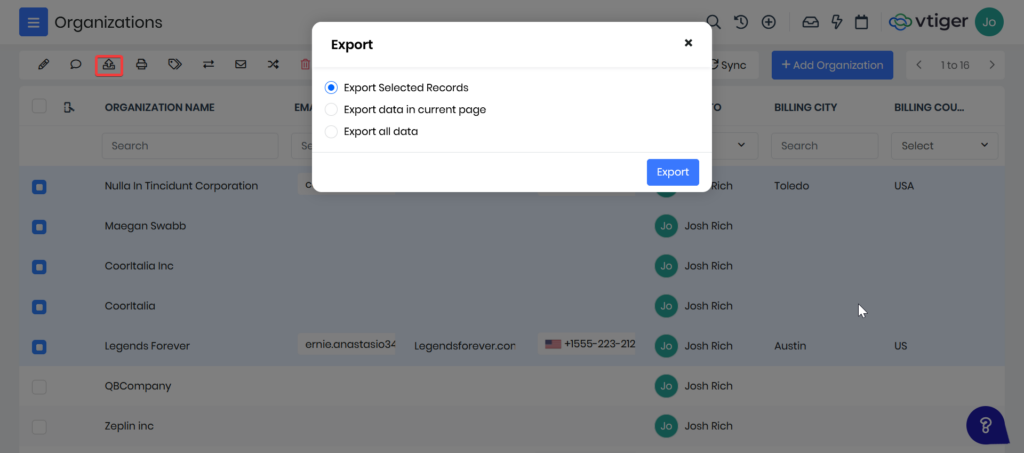The width and height of the screenshot is (1024, 453).
Task: Open the QBCompany organization
Action: [x=138, y=386]
